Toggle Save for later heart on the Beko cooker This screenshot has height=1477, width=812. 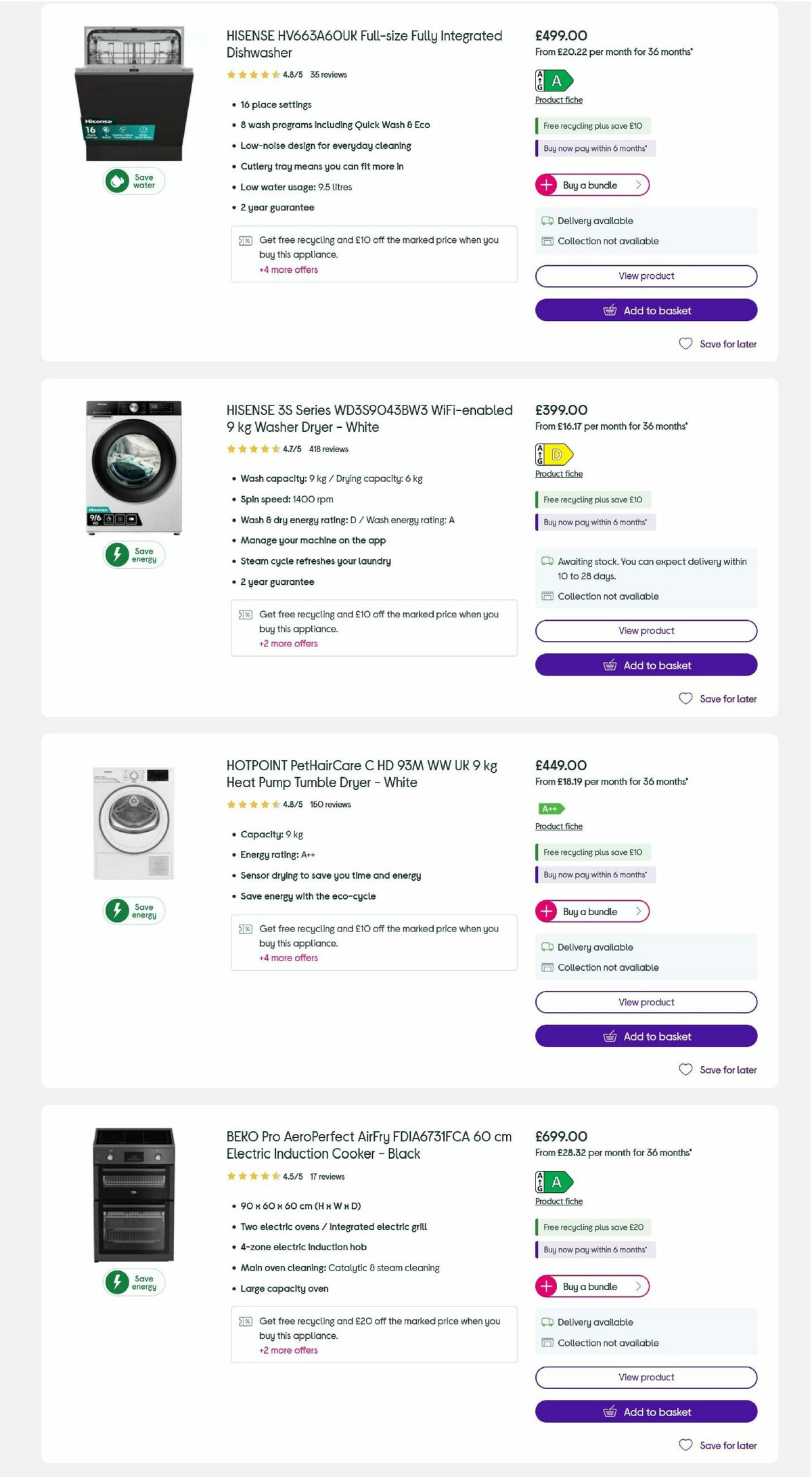[685, 1445]
